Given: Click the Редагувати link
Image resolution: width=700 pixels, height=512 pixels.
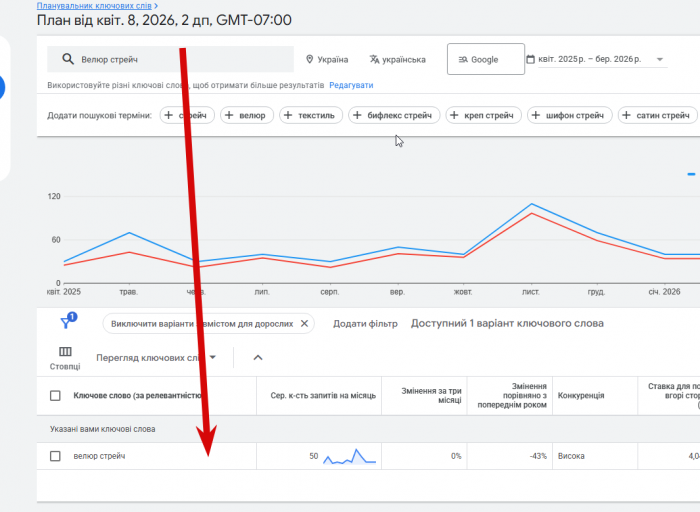Looking at the screenshot, I should click(351, 85).
